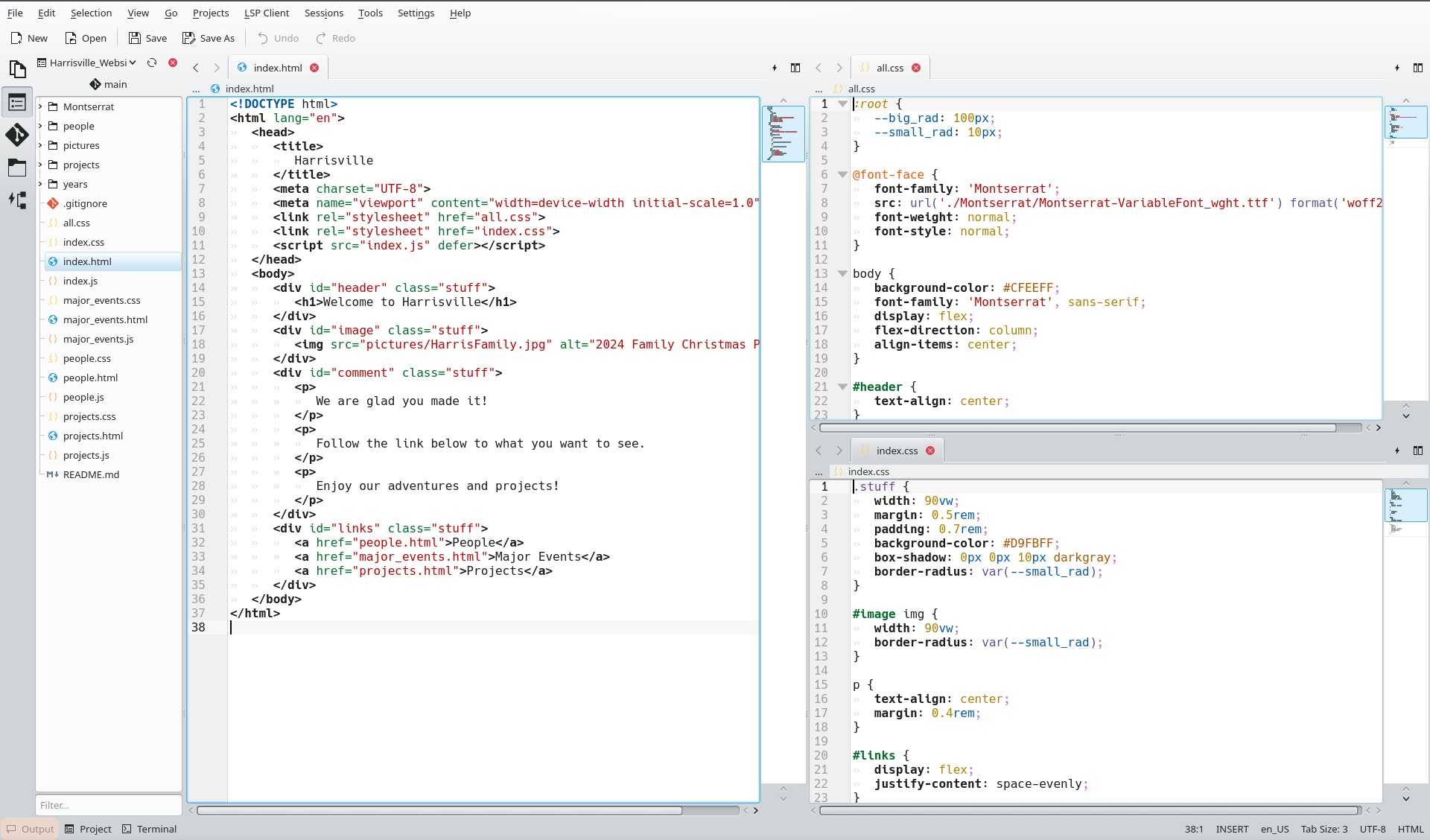Click cursor position 38:1
The width and height of the screenshot is (1430, 840).
(1194, 829)
